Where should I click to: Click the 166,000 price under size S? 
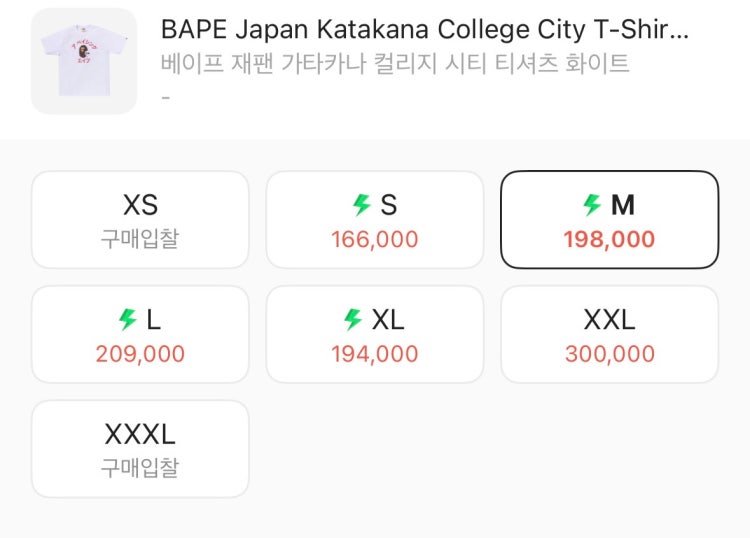[x=375, y=239]
